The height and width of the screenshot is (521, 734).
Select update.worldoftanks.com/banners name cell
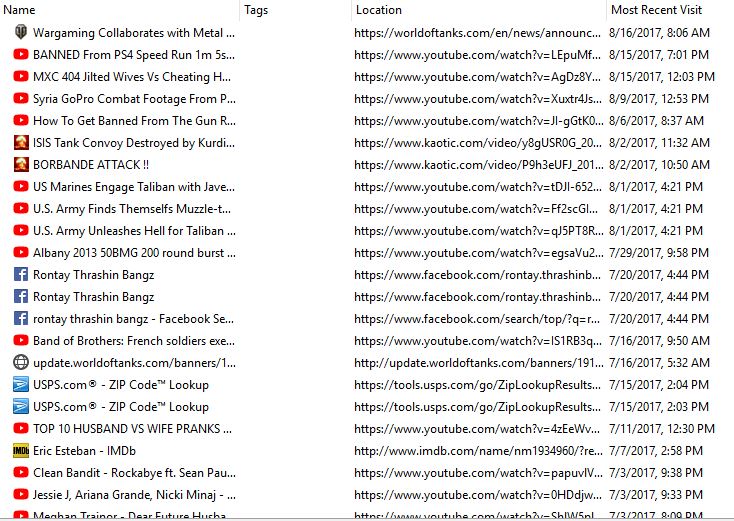point(134,363)
